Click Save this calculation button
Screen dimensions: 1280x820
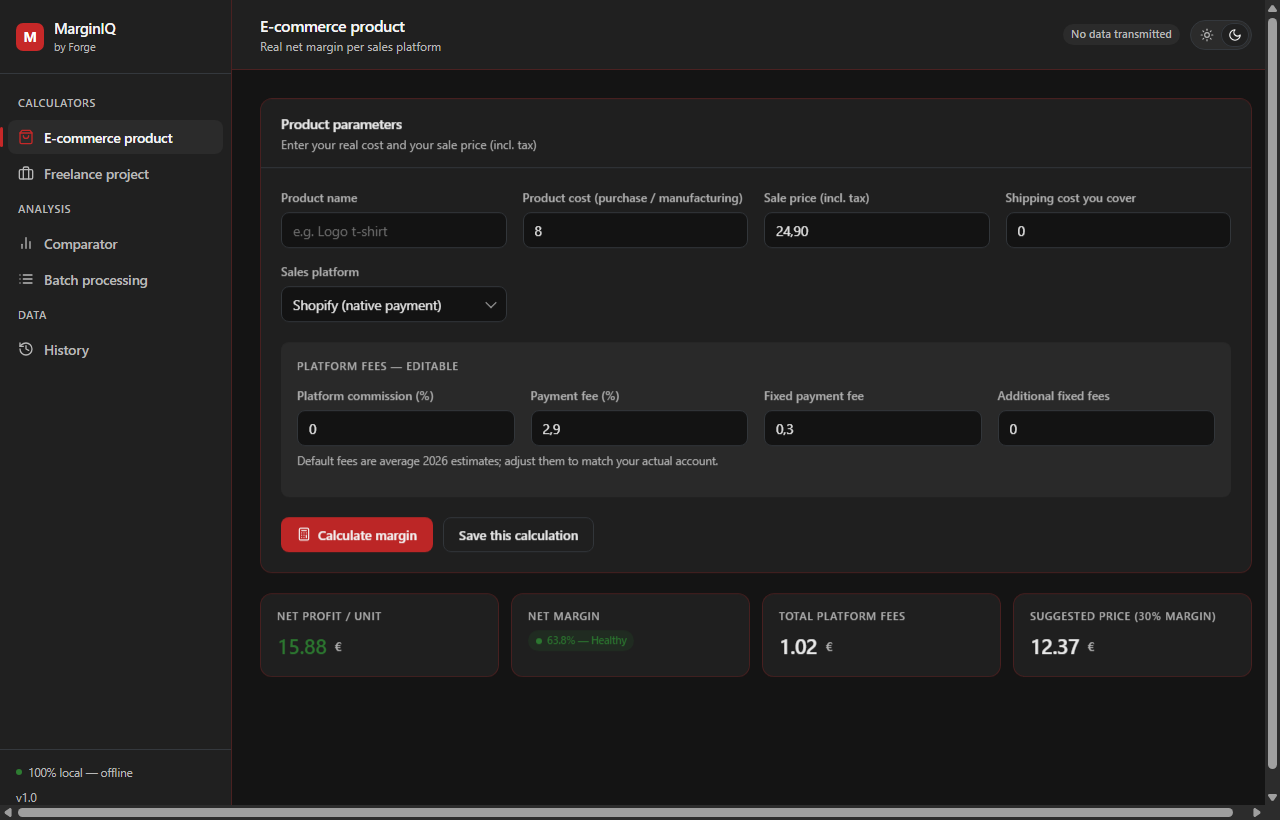(518, 535)
